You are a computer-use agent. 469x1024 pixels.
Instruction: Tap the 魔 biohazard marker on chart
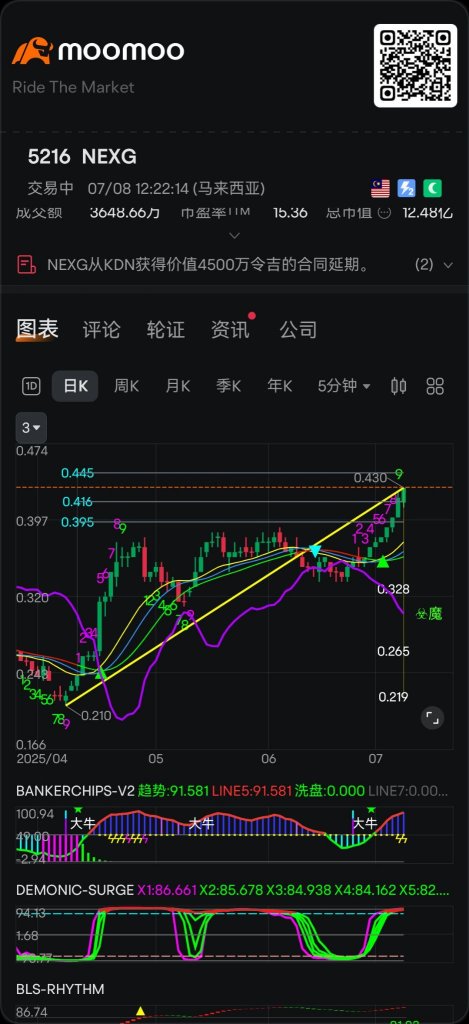pos(430,613)
